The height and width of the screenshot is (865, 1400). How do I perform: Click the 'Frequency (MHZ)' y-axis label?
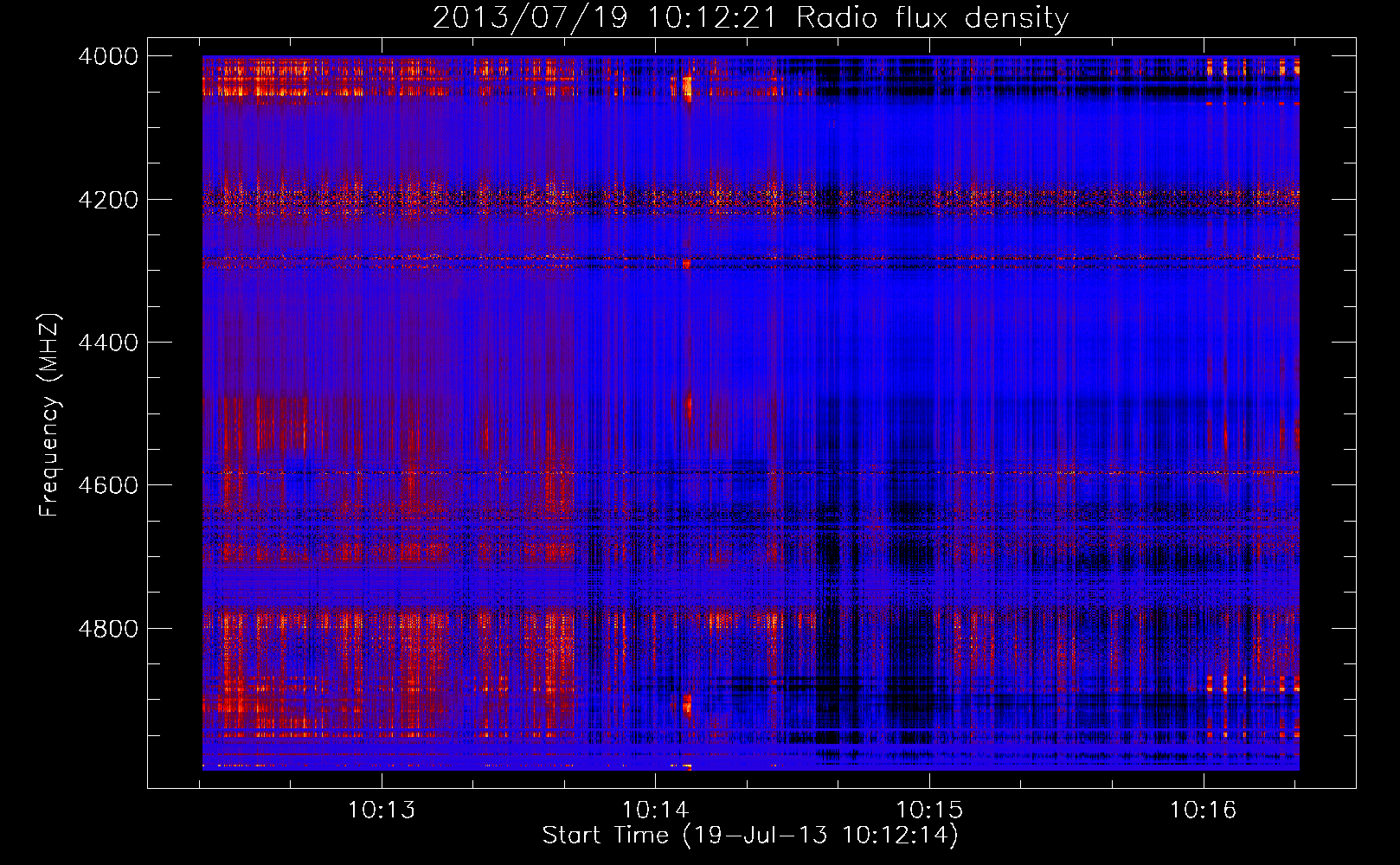[x=49, y=415]
